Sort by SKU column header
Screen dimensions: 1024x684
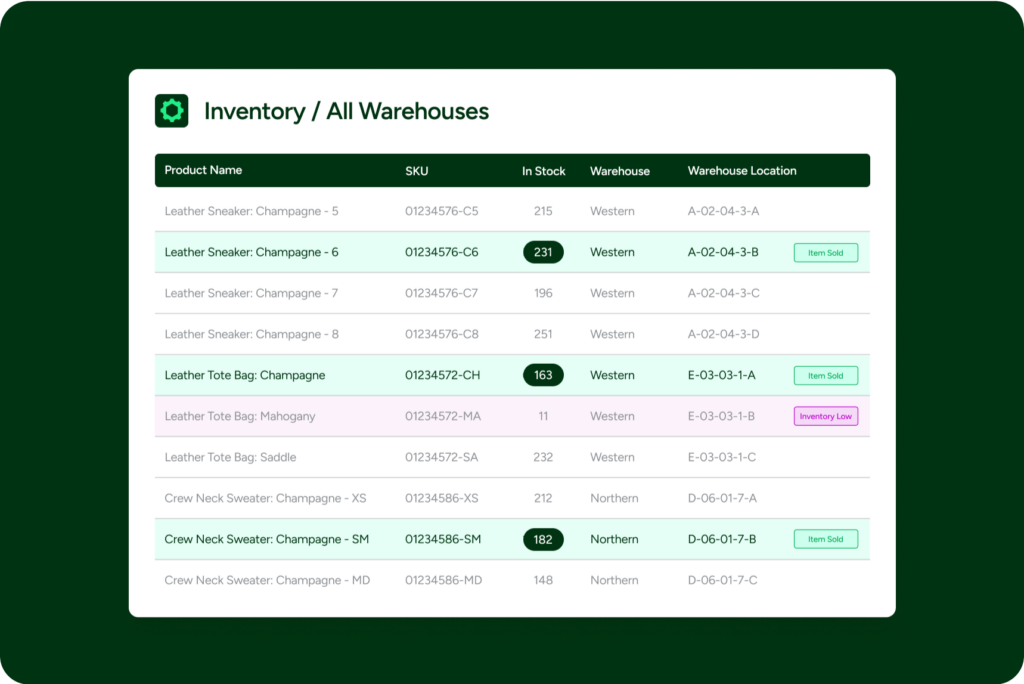tap(416, 171)
